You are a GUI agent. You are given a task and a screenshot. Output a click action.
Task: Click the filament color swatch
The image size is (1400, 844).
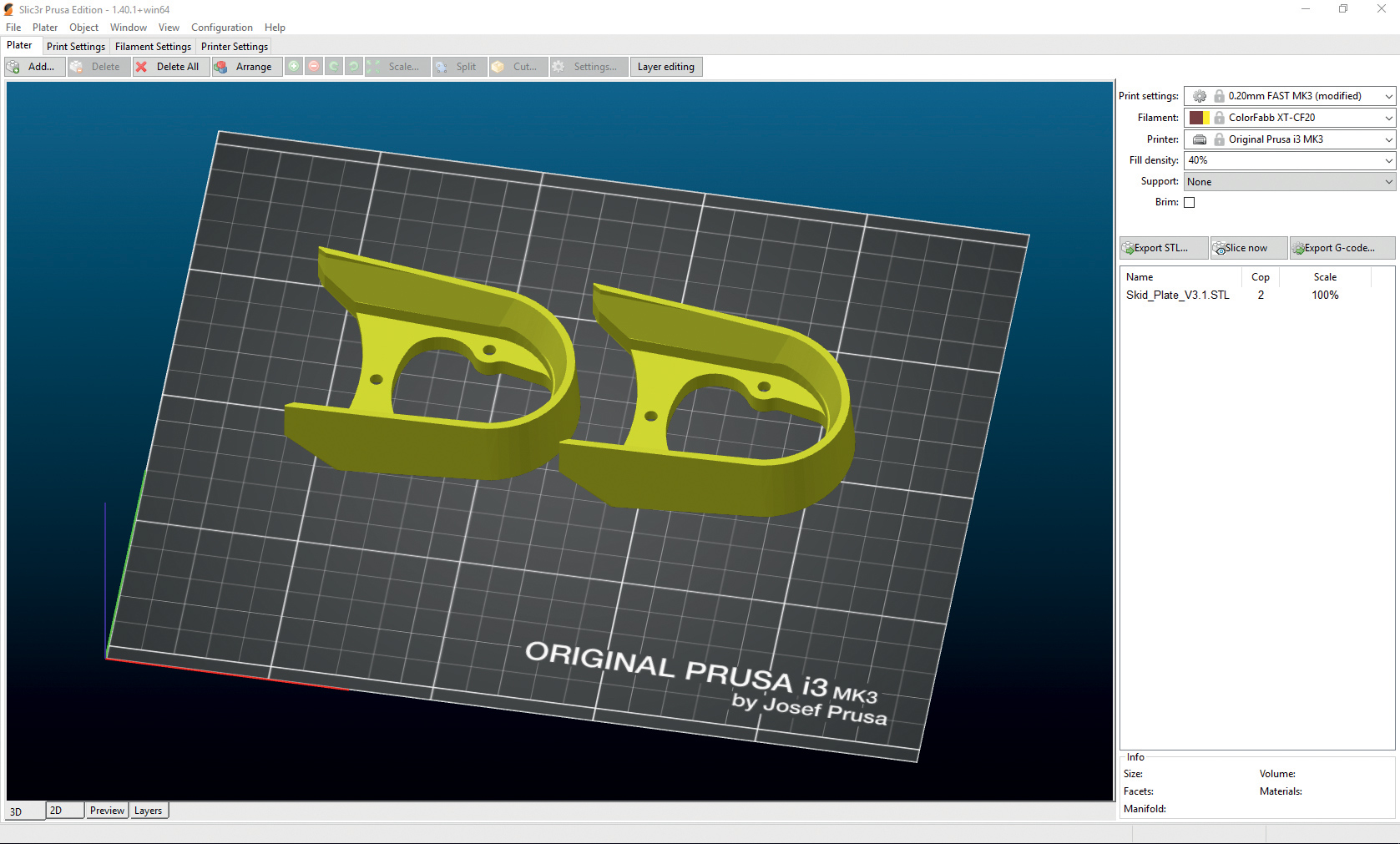click(x=1200, y=118)
